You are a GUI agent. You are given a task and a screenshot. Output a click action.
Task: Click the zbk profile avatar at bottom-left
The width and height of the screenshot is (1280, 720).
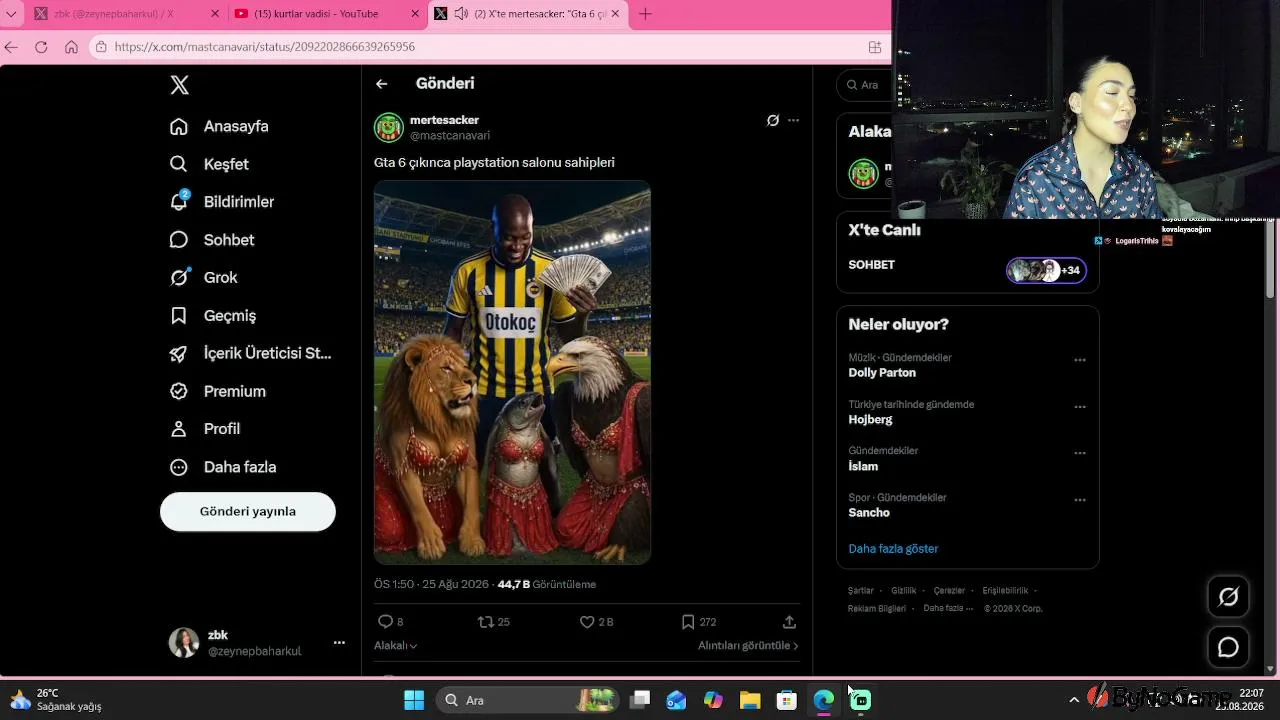tap(184, 643)
